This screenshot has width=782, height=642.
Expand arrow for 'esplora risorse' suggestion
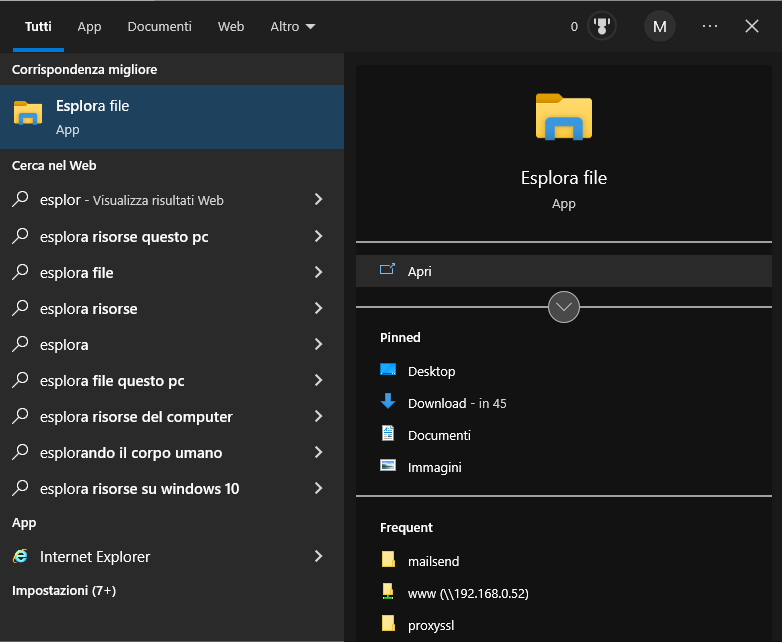(x=319, y=308)
